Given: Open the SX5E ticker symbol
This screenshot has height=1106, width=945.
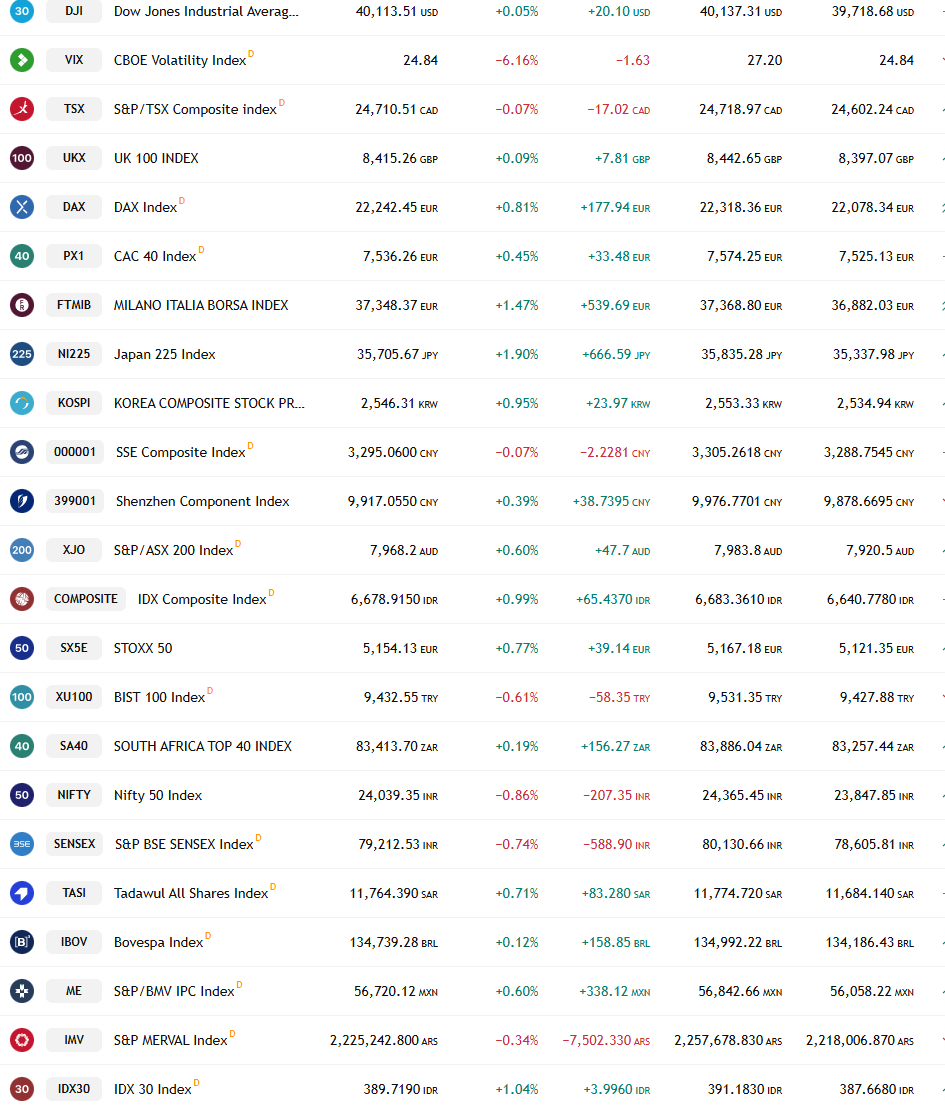Looking at the screenshot, I should (x=73, y=648).
